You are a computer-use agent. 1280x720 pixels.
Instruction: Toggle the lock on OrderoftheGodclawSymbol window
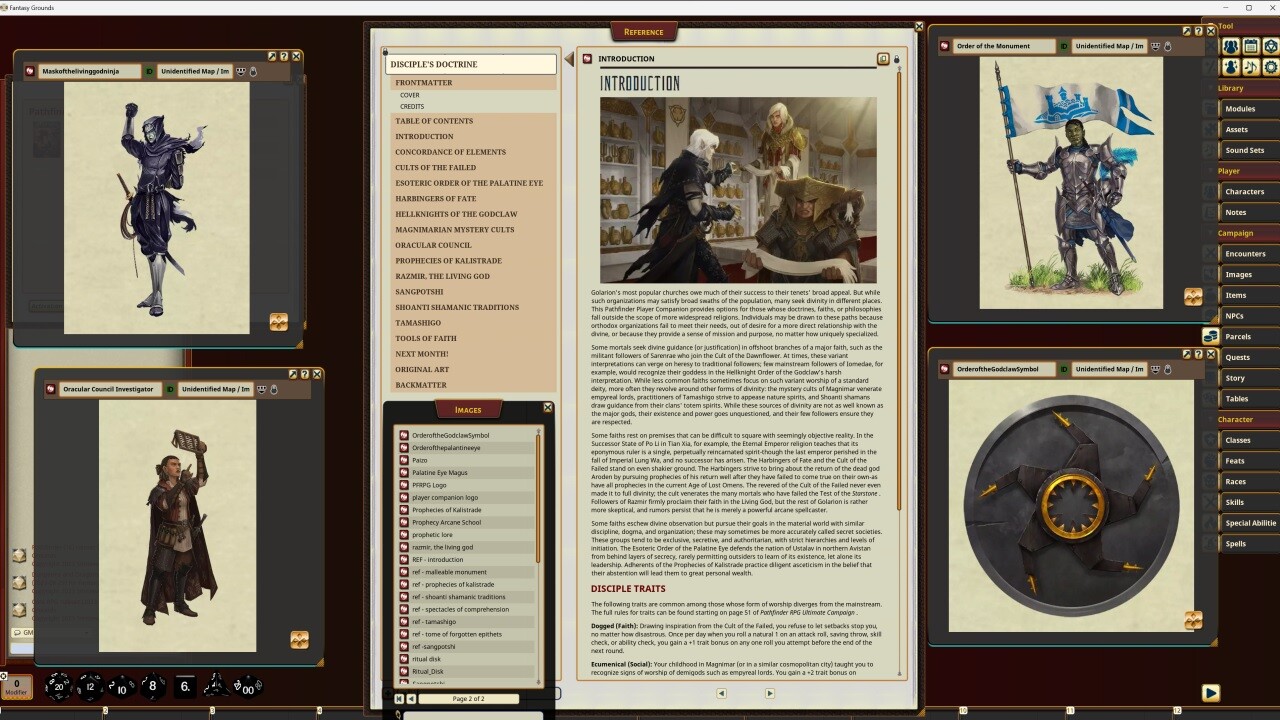1168,369
